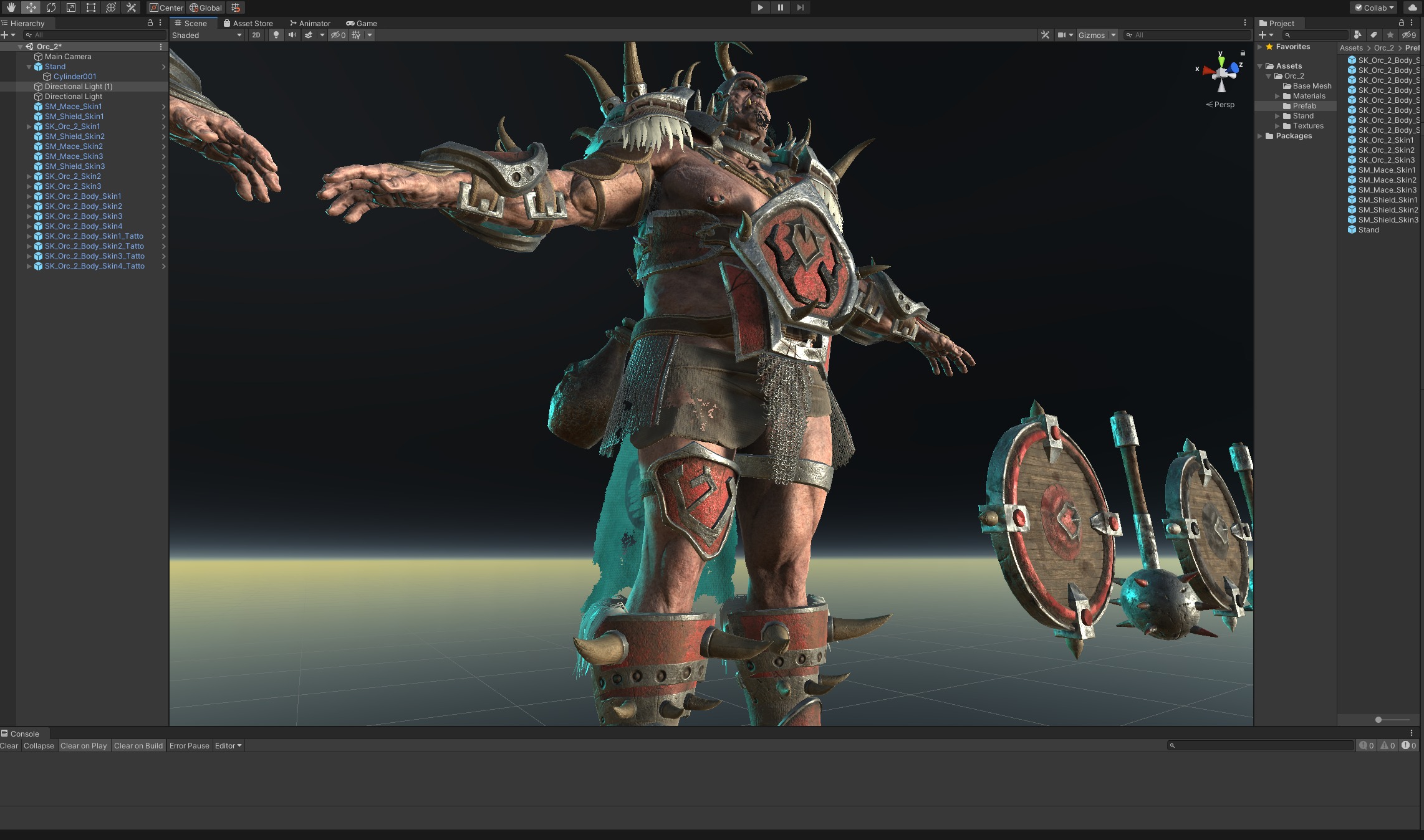Switch to the Asset Store tab
Viewport: 1424px width, 840px height.
tap(248, 23)
